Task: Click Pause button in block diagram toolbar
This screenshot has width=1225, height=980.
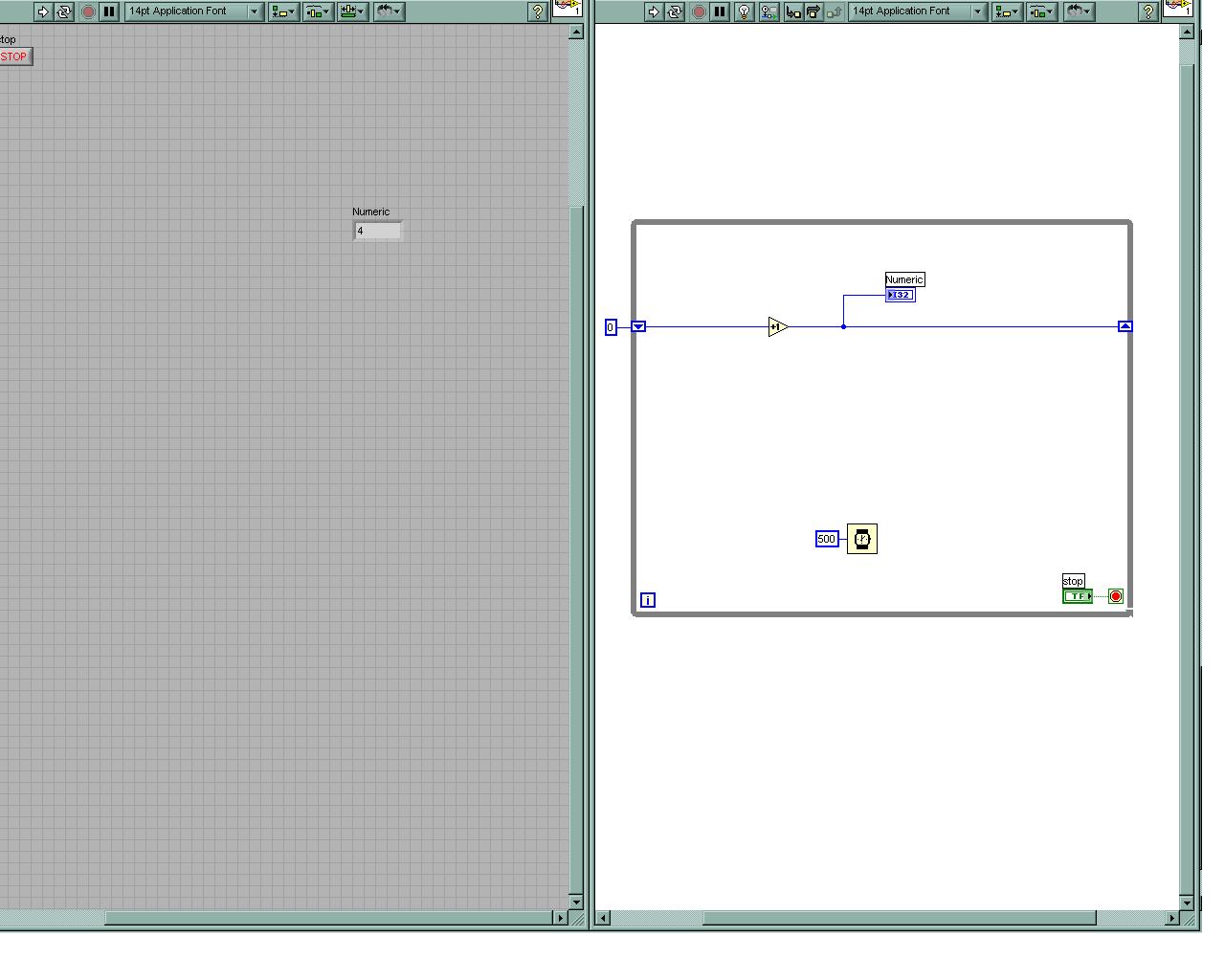Action: click(x=720, y=11)
